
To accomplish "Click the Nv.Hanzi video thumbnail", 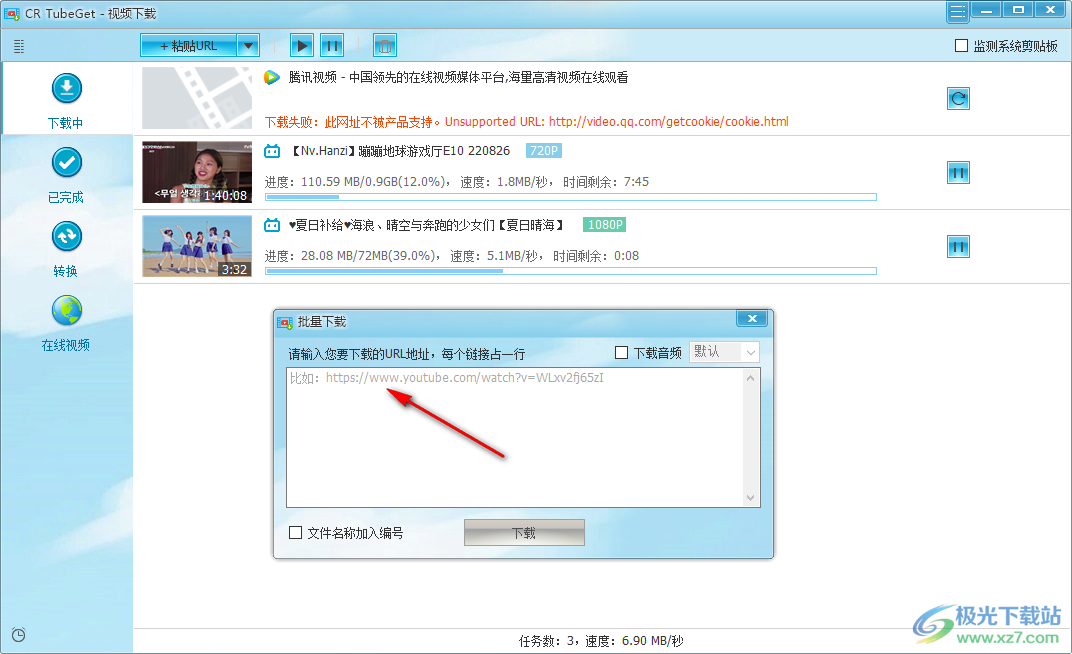I will click(197, 172).
